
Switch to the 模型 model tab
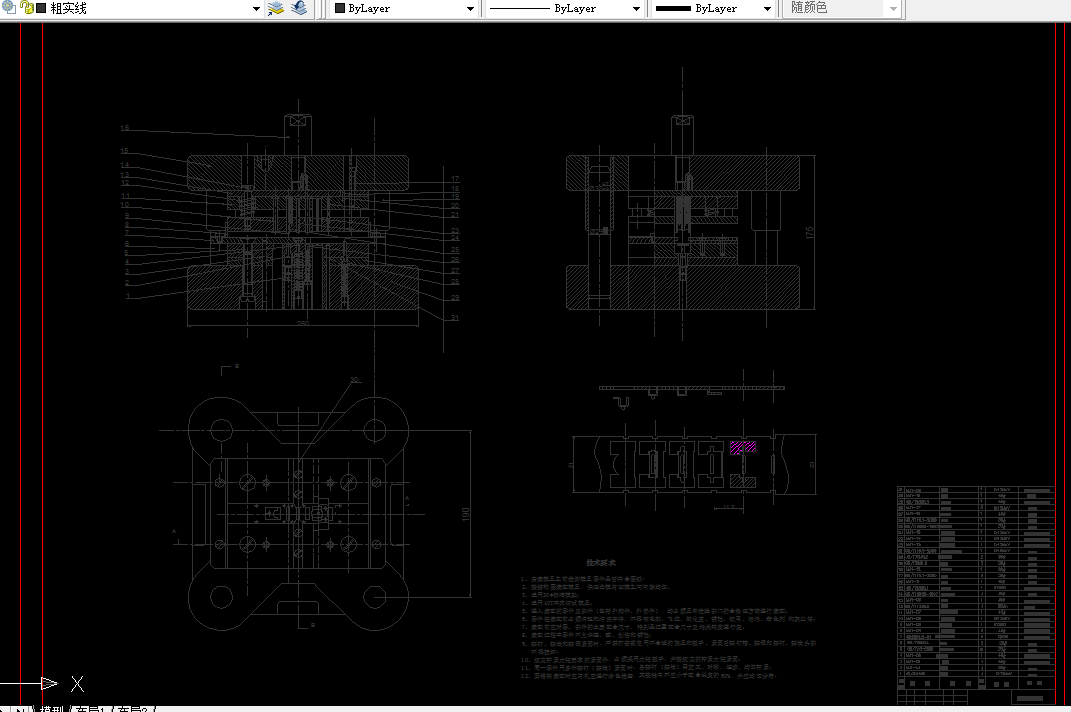point(52,709)
